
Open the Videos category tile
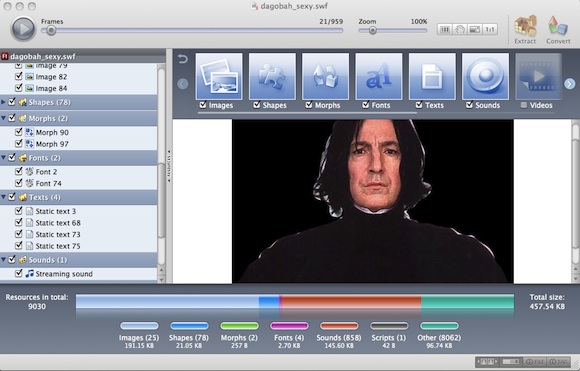[539, 76]
